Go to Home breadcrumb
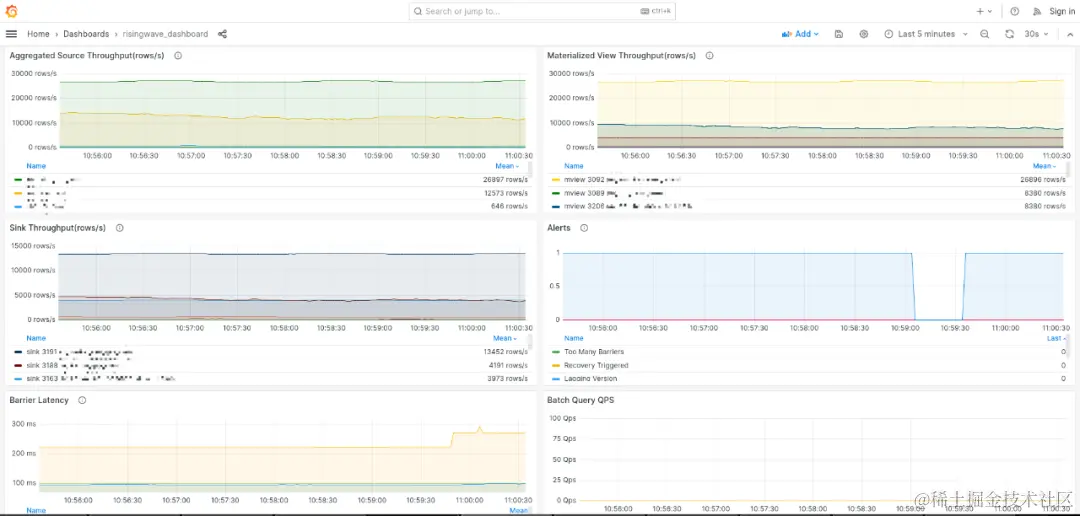 tap(38, 34)
